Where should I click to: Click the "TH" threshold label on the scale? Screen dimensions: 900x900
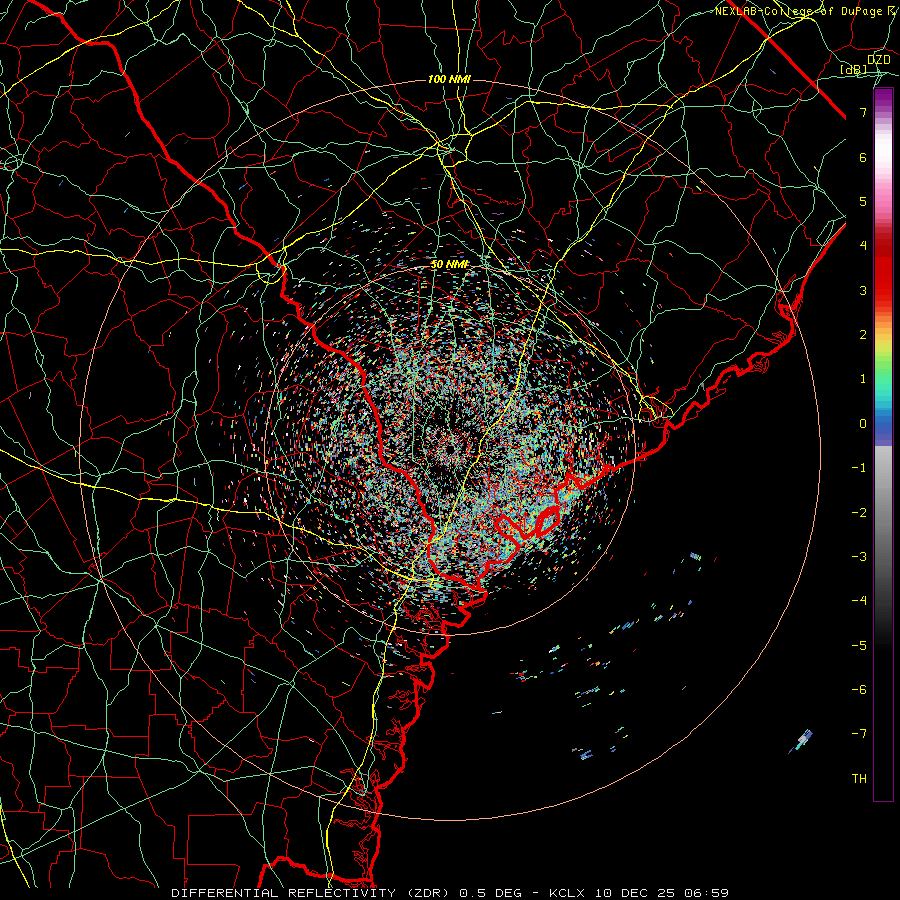tap(859, 778)
